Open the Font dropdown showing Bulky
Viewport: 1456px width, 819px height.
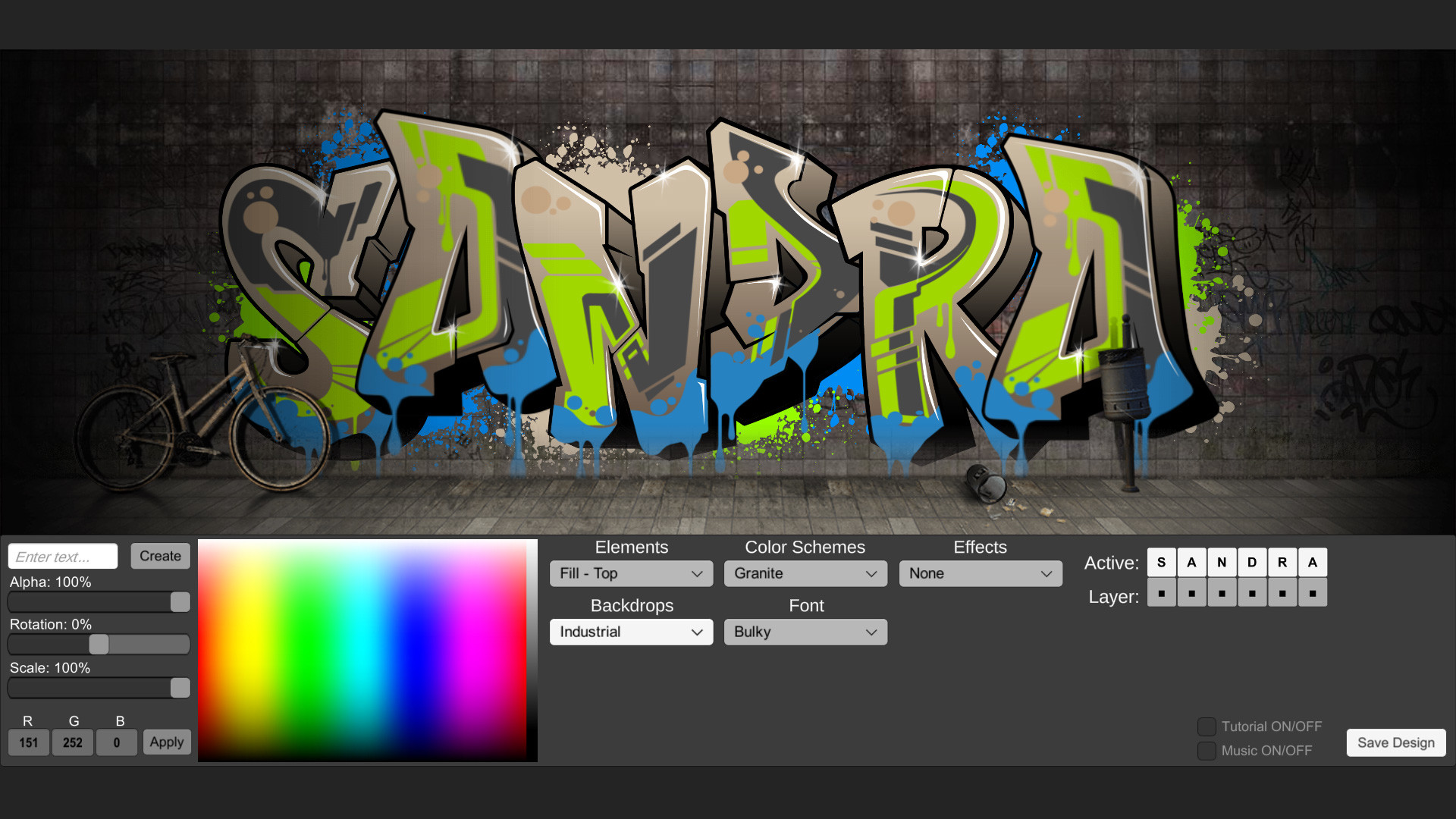pyautogui.click(x=805, y=632)
